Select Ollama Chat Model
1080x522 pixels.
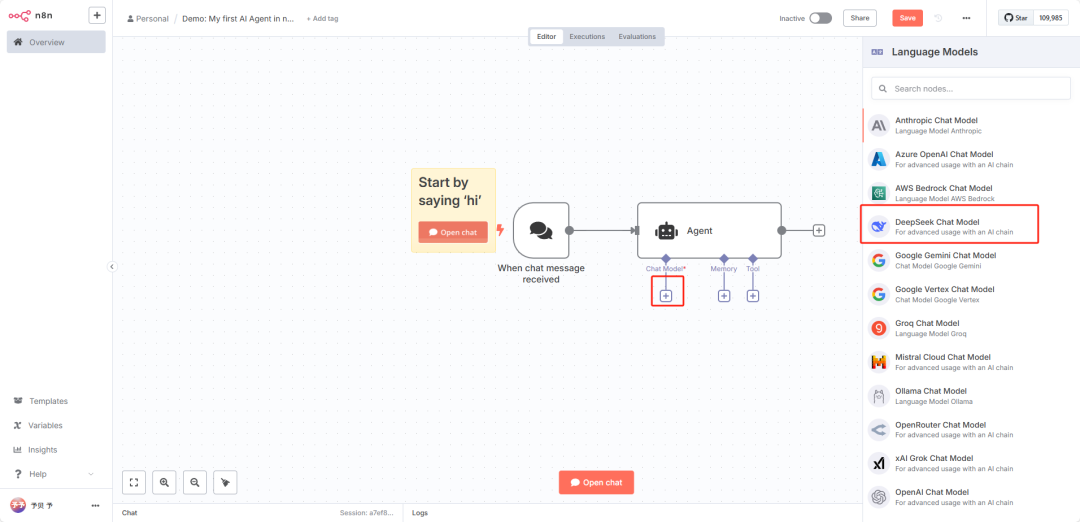click(970, 395)
